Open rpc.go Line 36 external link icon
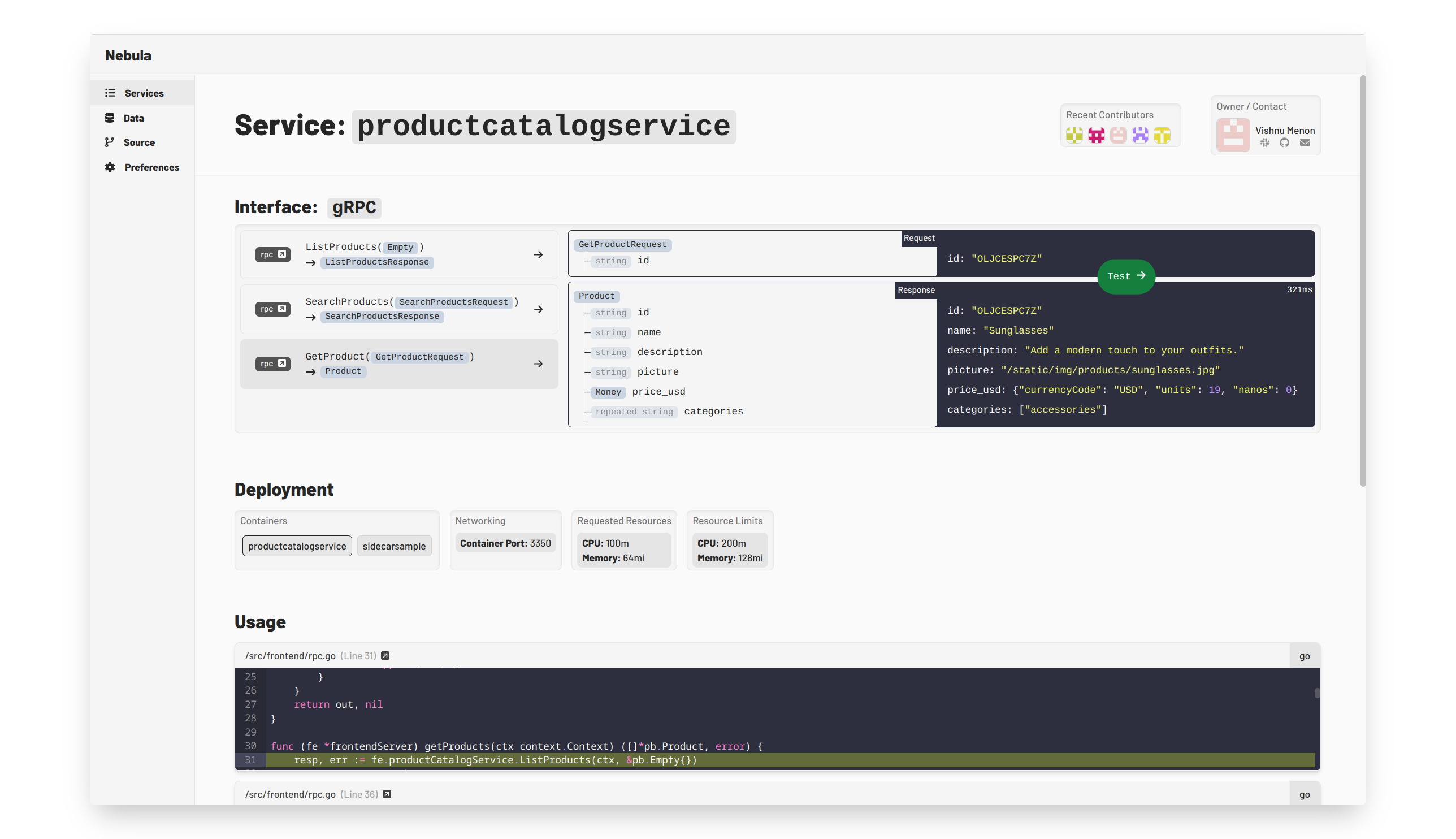The image size is (1456, 839). click(387, 793)
